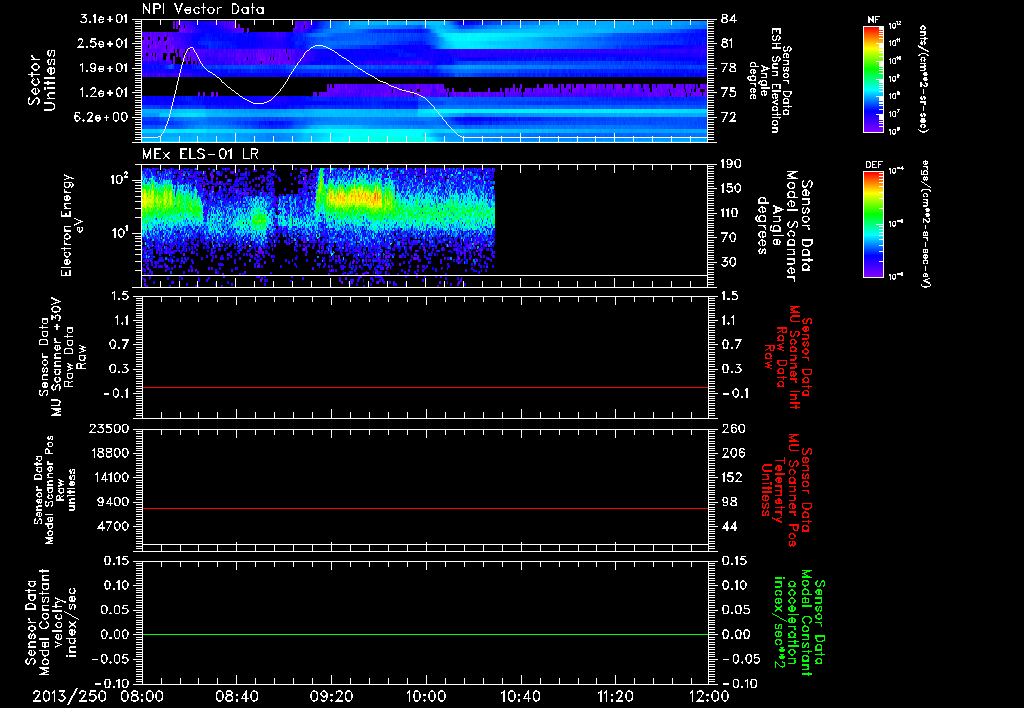This screenshot has height=708, width=1024.
Task: Select the "MEx ELS-01 LR" panel title
Action: pyautogui.click(x=200, y=154)
